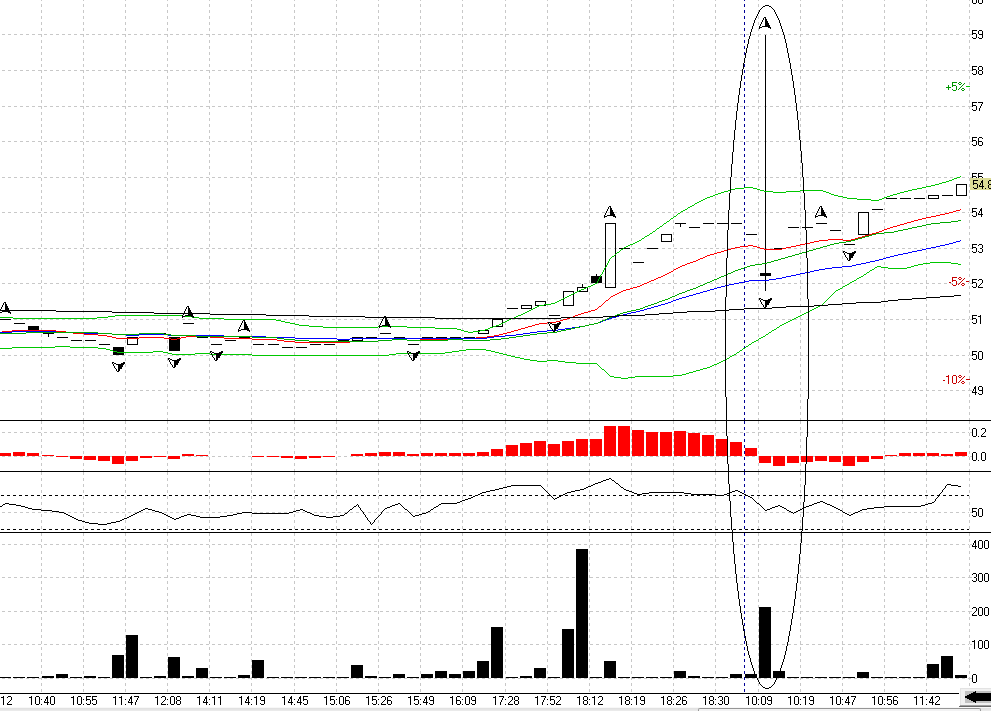Click the 51 price axis label
This screenshot has height=711, width=991.
(x=978, y=319)
